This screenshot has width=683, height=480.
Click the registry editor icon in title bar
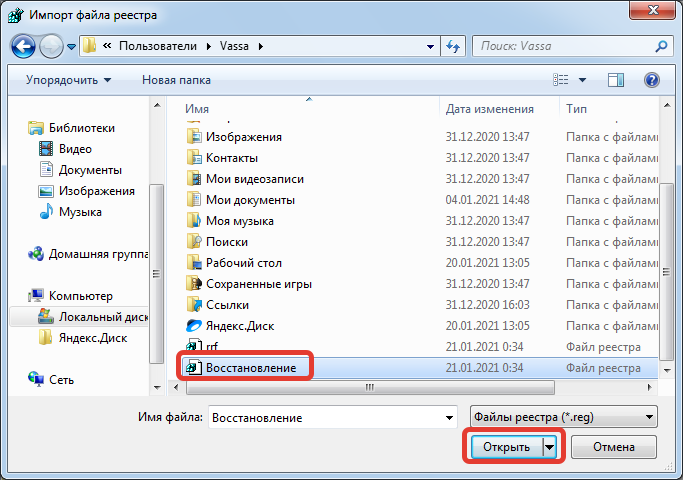click(15, 15)
